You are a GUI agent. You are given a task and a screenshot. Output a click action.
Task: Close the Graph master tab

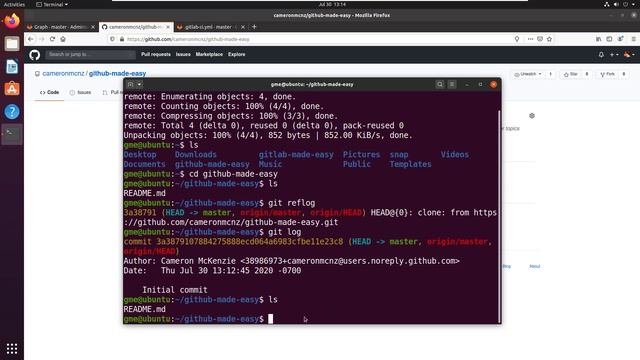tap(93, 27)
